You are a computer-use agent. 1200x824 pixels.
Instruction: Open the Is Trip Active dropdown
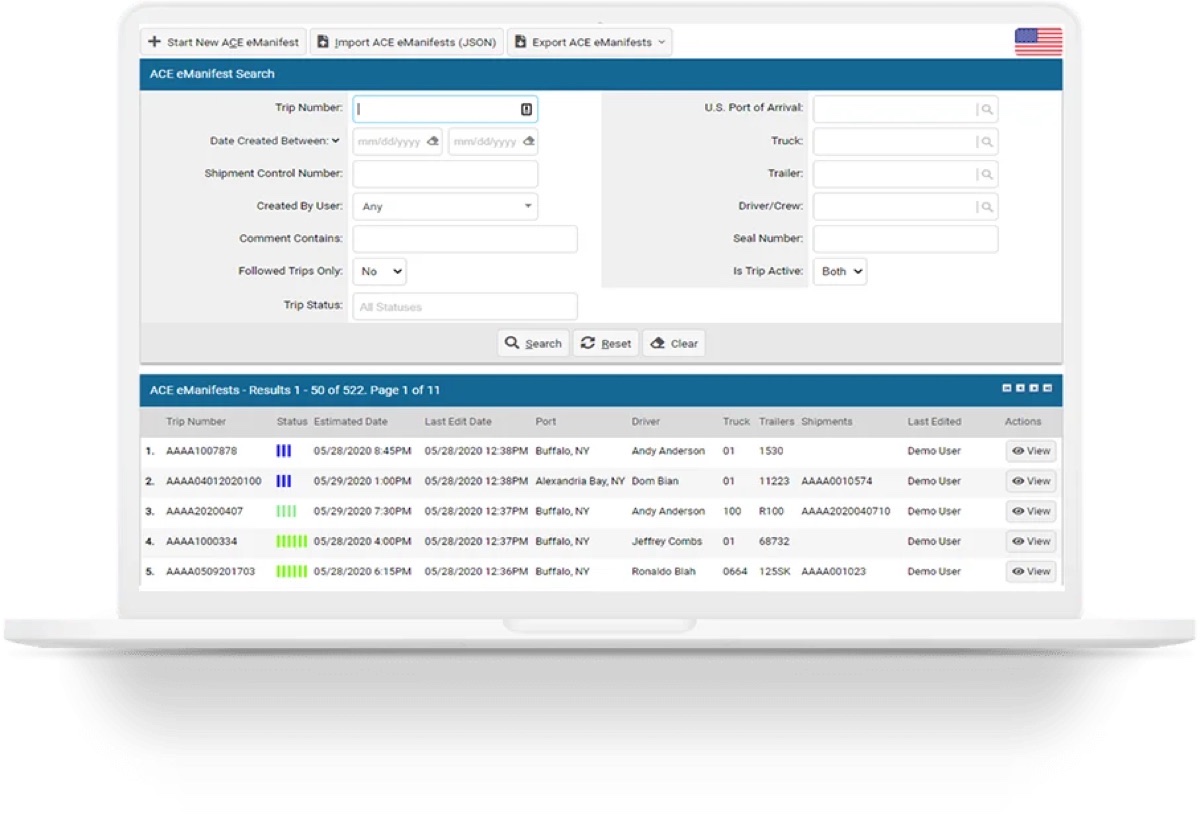(839, 271)
